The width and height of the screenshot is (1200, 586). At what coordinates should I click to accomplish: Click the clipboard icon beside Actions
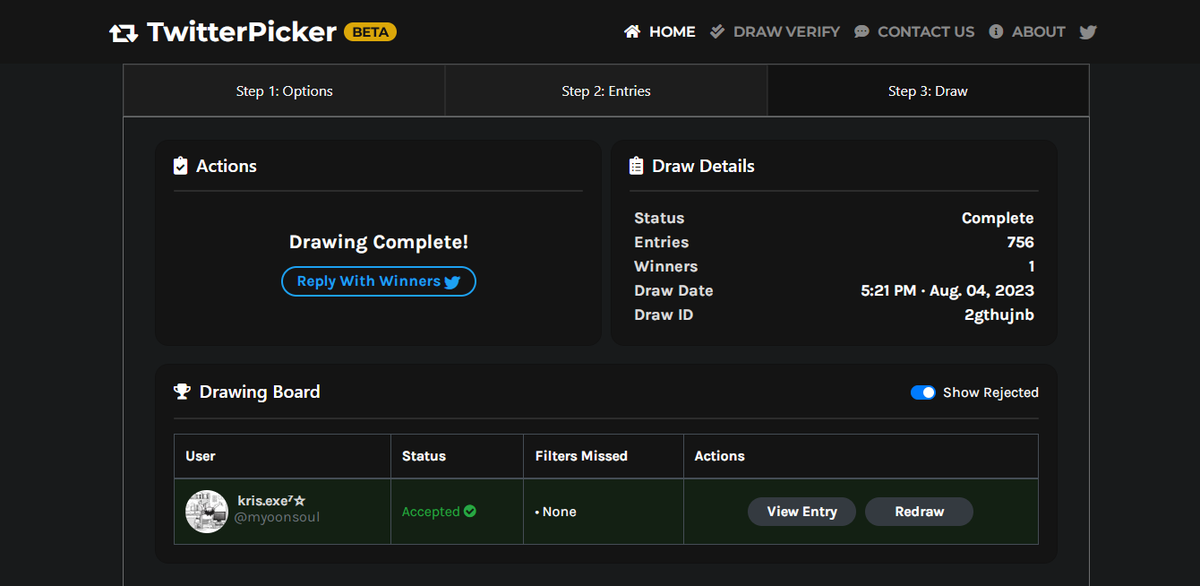click(x=180, y=166)
